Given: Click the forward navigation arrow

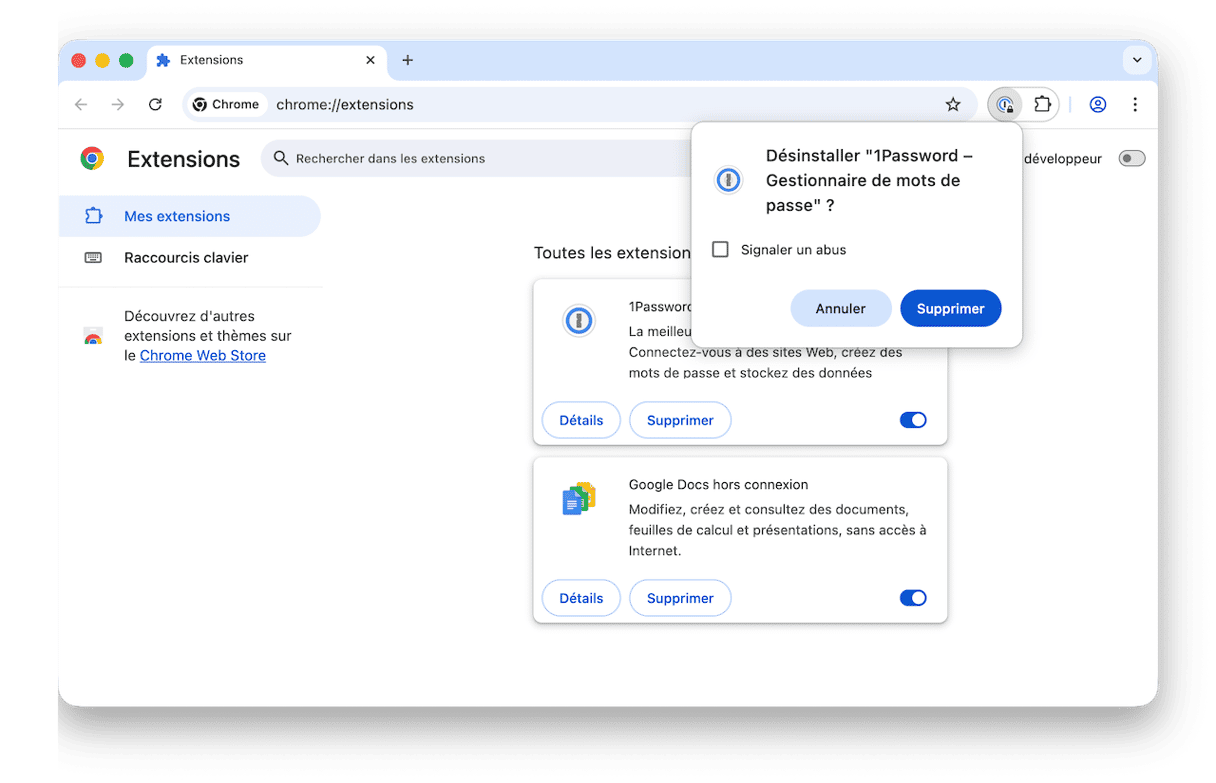Looking at the screenshot, I should 117,104.
